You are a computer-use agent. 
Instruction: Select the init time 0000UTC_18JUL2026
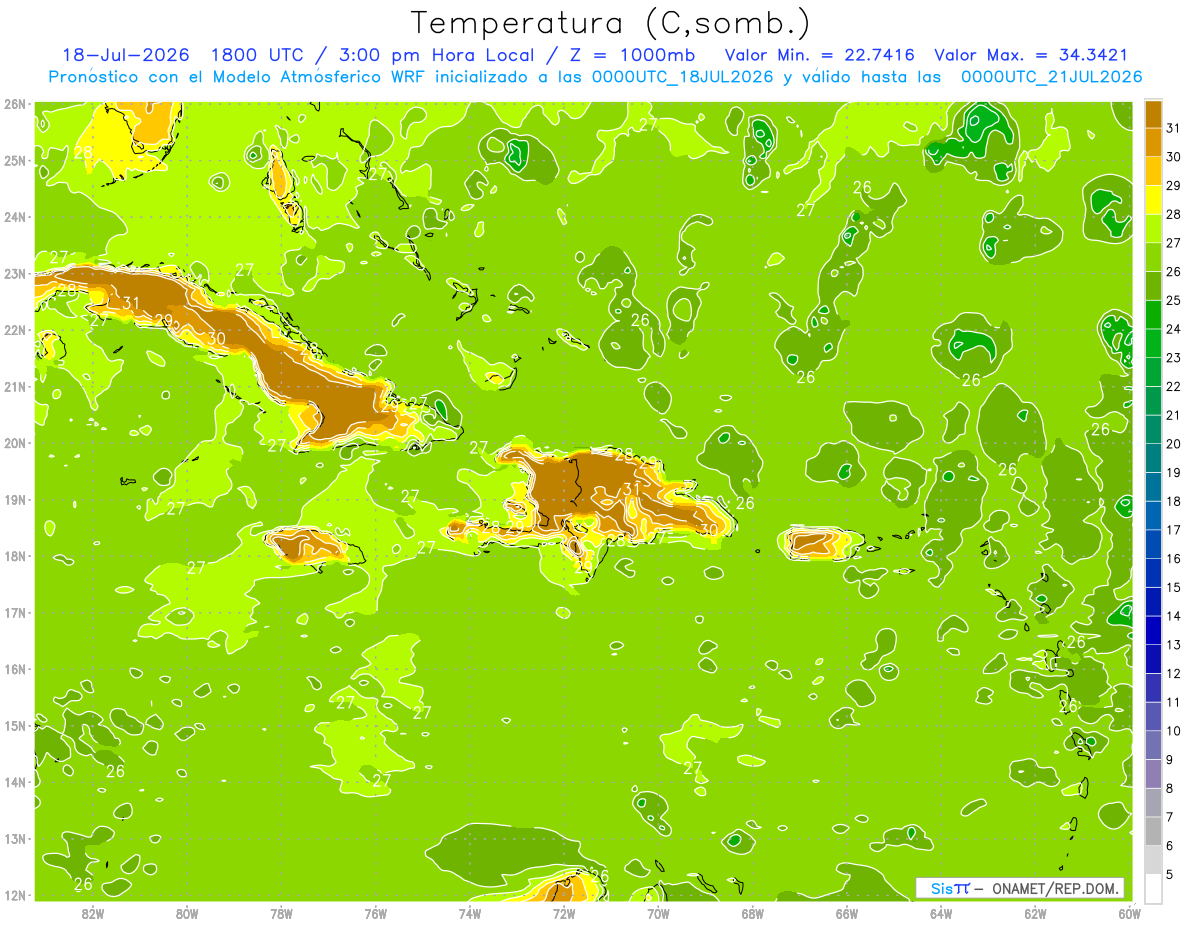click(683, 76)
